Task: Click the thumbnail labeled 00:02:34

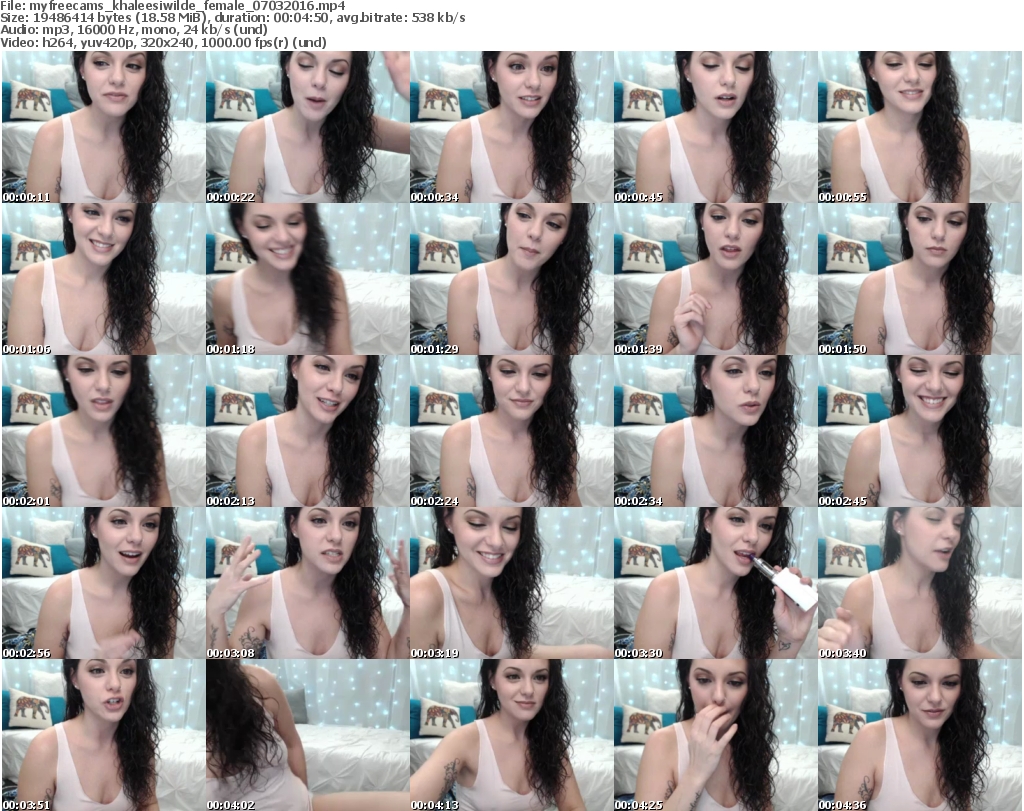Action: (715, 431)
